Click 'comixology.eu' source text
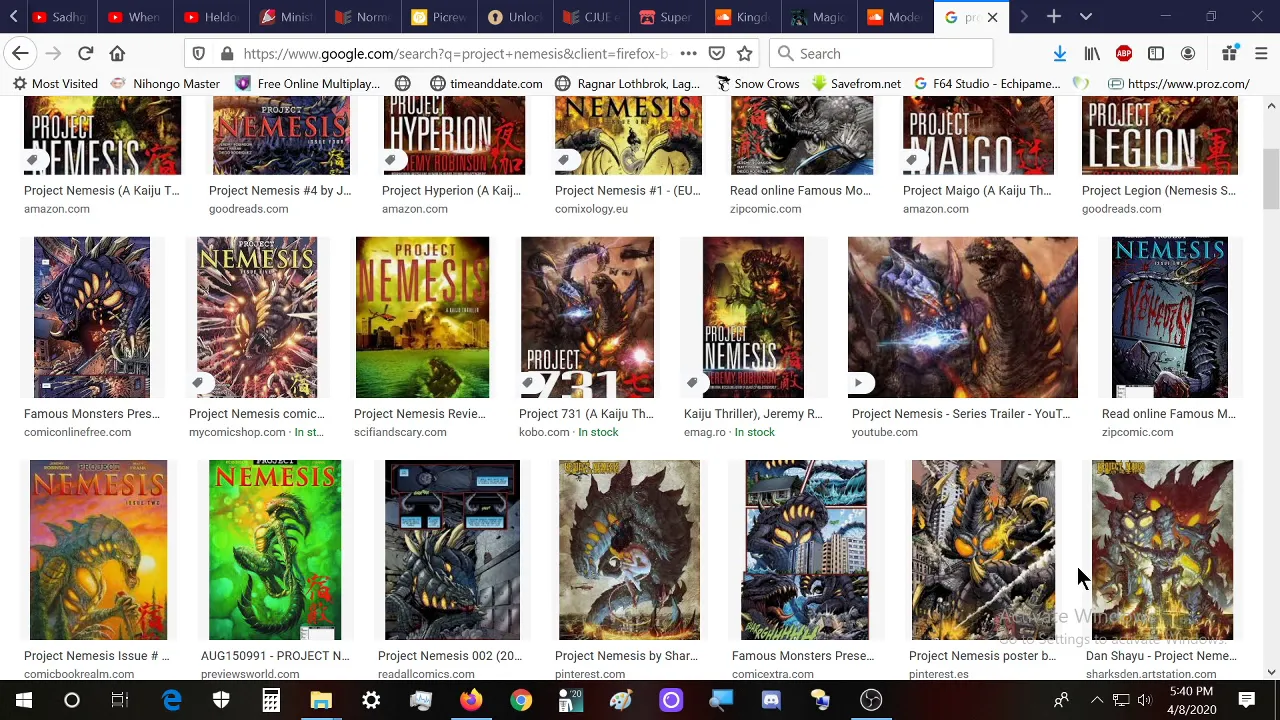 tap(591, 209)
